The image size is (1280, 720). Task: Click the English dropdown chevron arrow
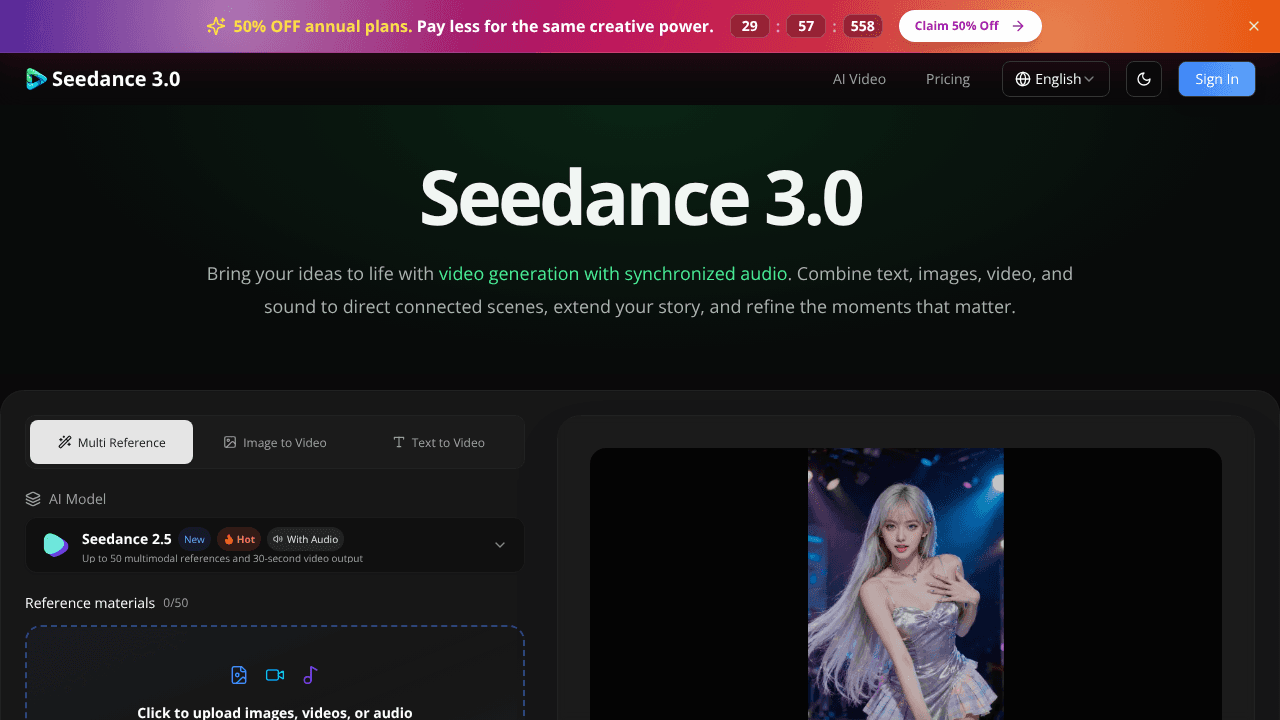tap(1089, 79)
